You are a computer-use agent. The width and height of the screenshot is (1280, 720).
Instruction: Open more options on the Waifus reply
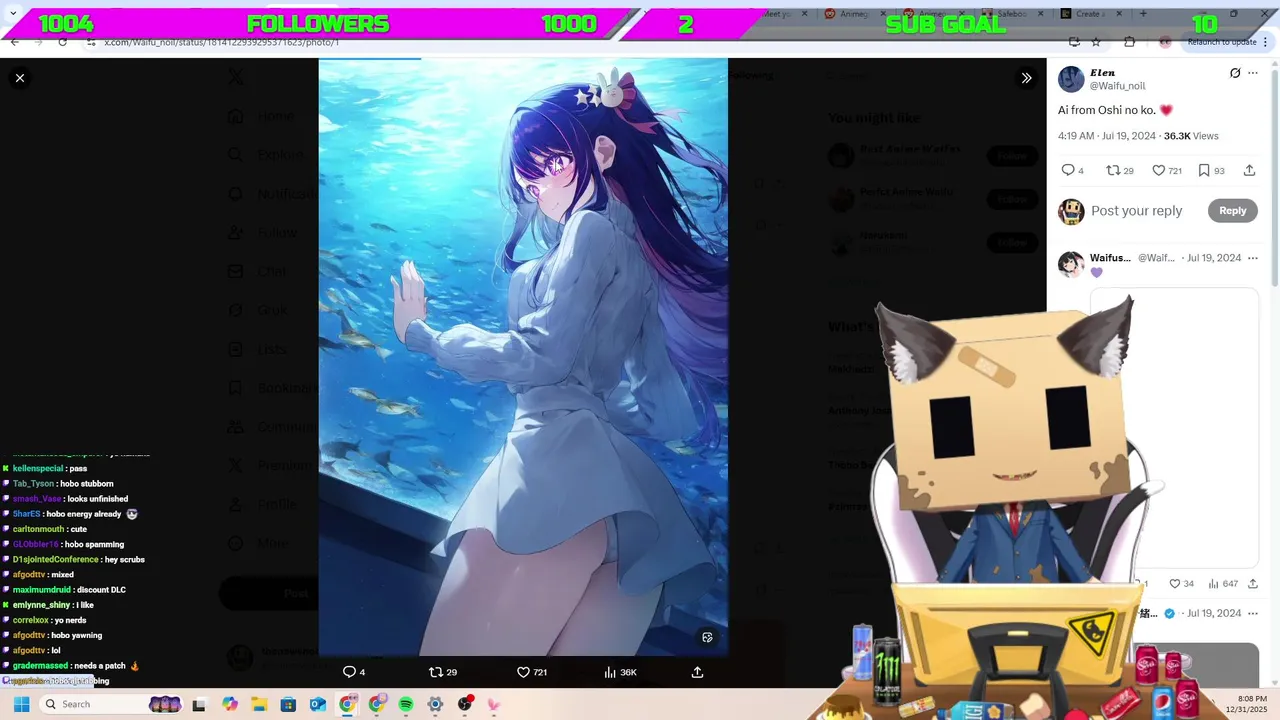pyautogui.click(x=1253, y=258)
